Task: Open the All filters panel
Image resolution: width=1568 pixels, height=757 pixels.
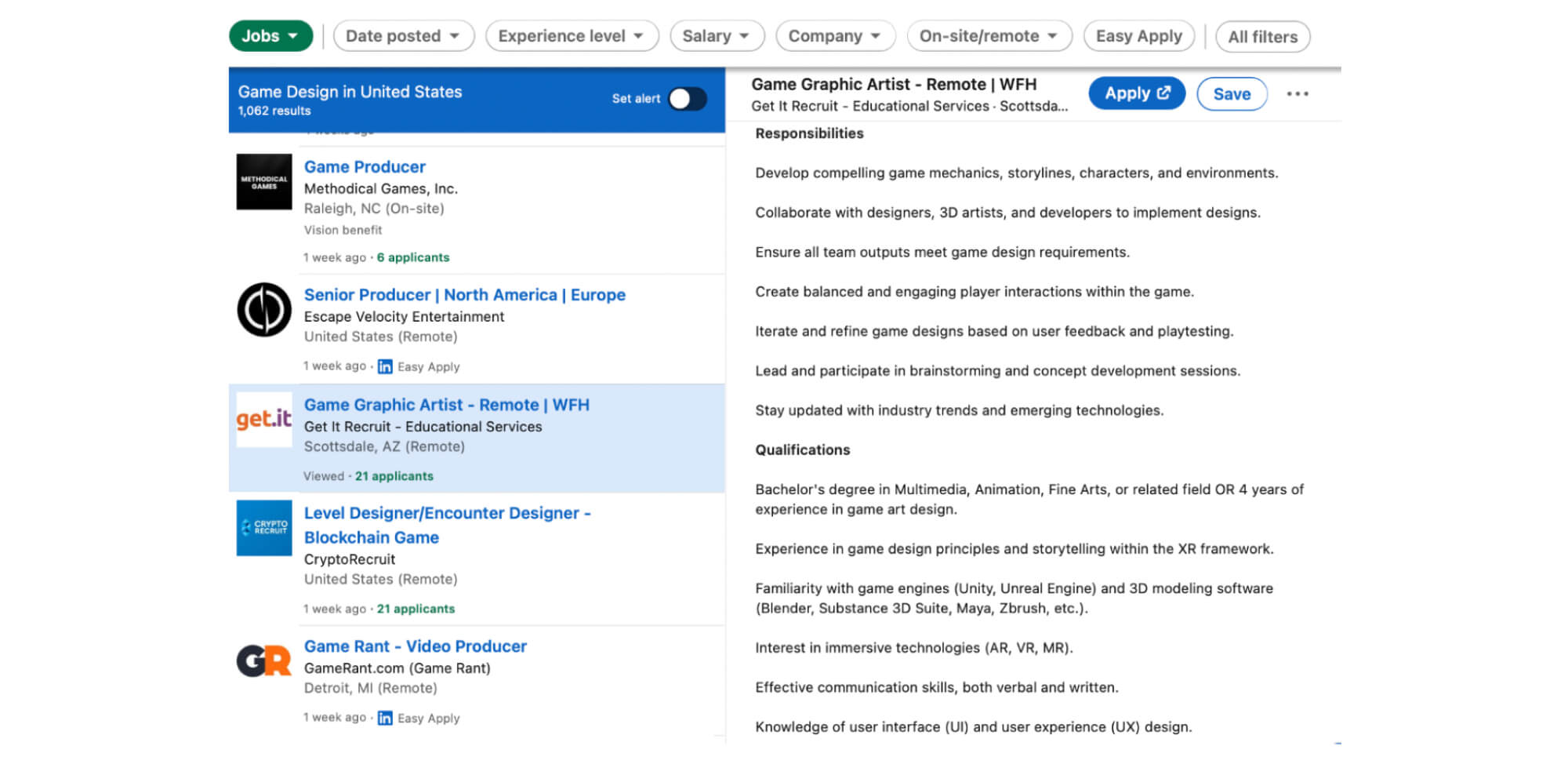Action: click(1262, 37)
